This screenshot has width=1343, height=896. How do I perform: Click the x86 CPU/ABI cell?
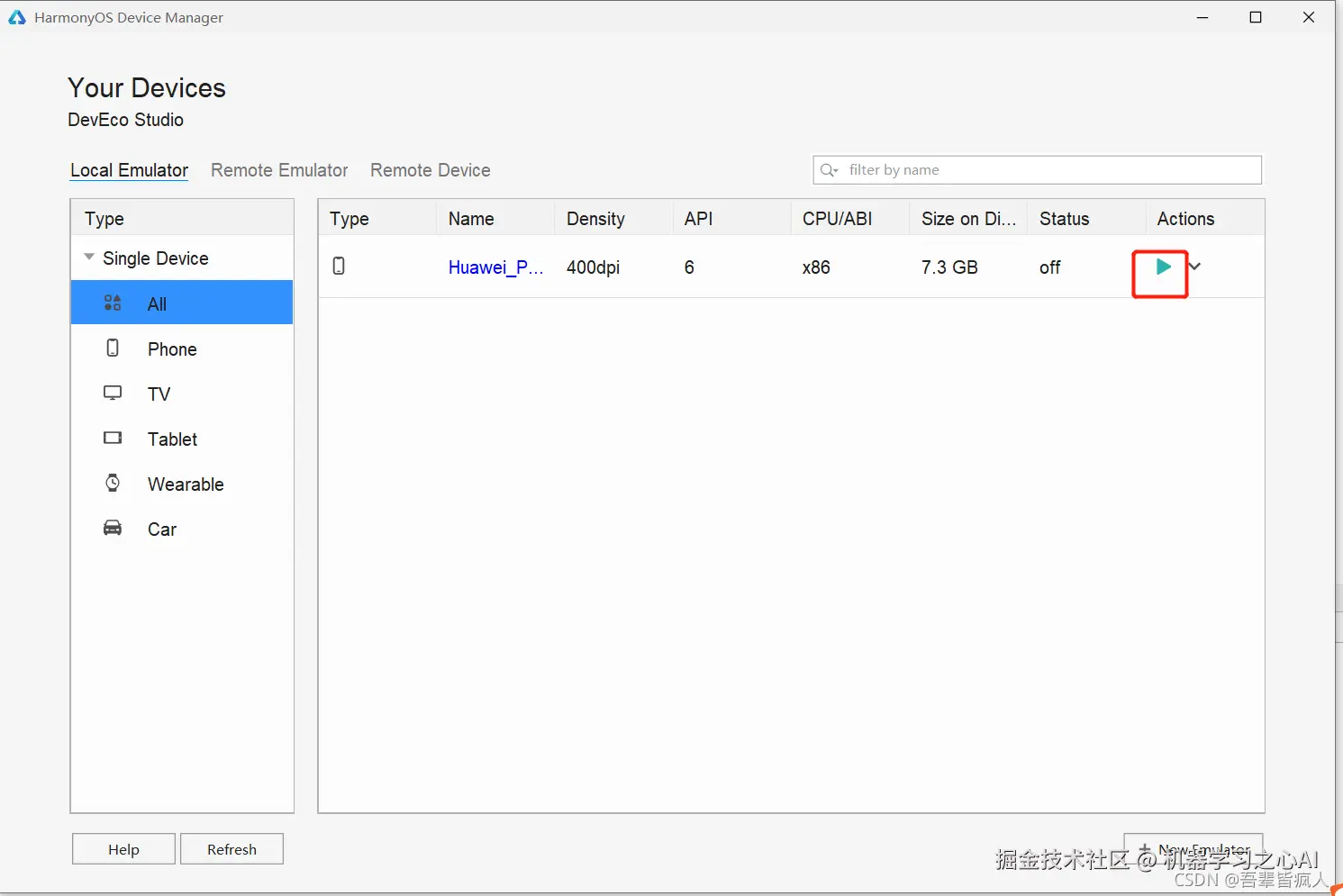tap(816, 267)
